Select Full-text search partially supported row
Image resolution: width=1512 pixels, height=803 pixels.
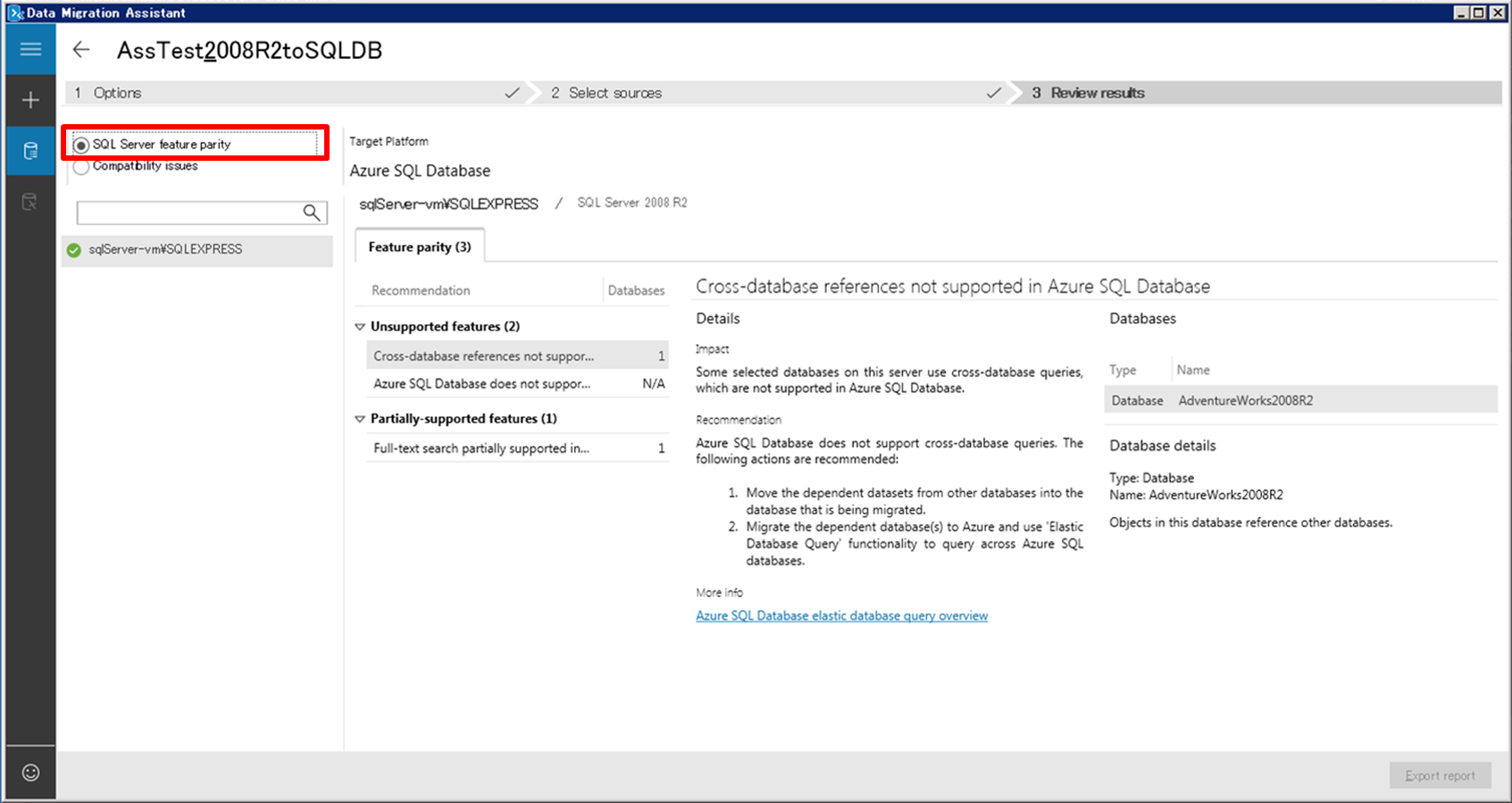[518, 448]
